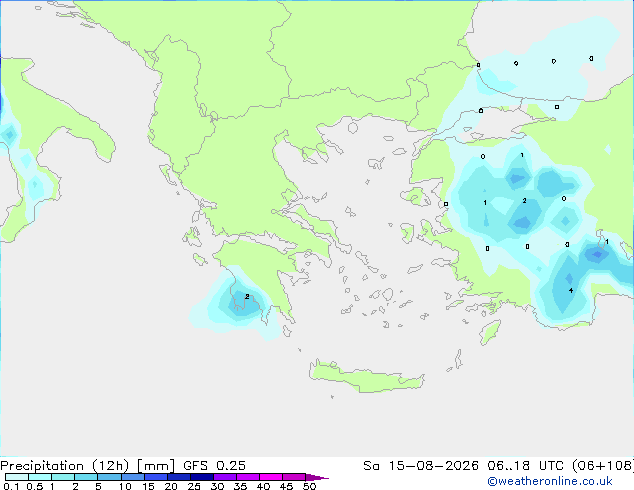Click the '[mm]' unit label
The image size is (634, 490).
[156, 466]
